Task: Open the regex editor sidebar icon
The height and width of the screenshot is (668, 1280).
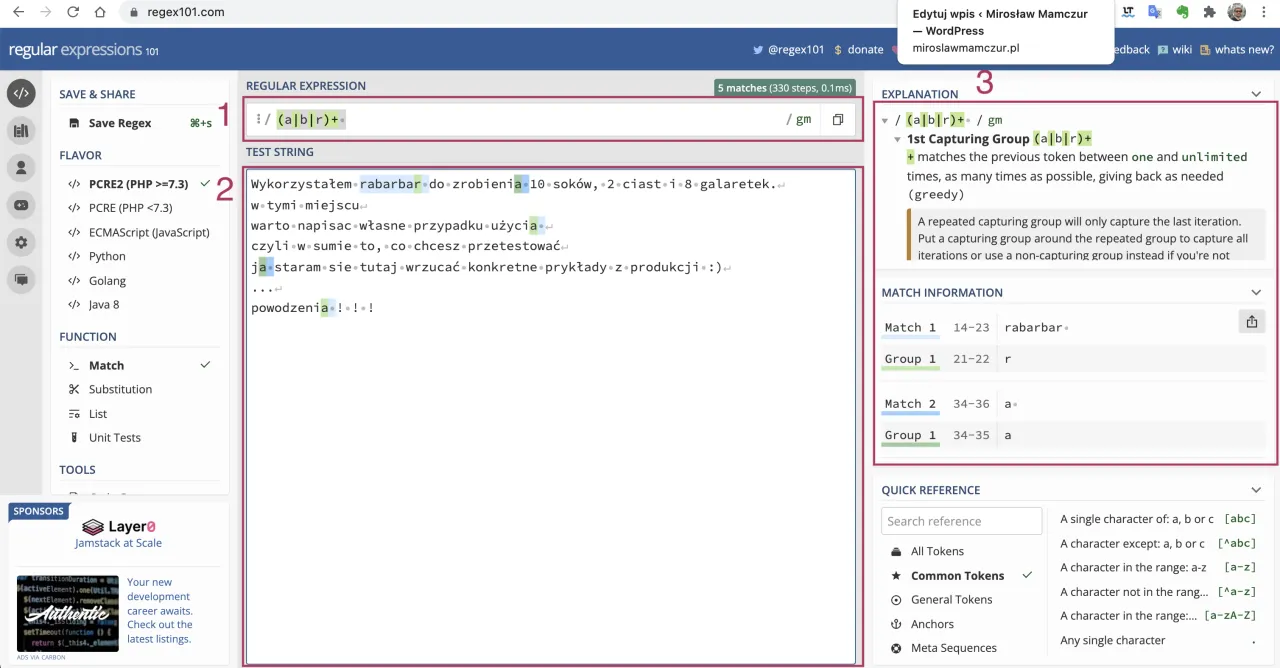Action: pyautogui.click(x=20, y=93)
